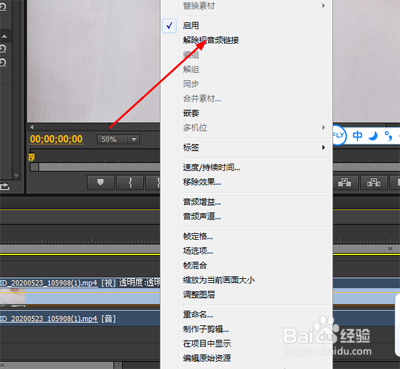The width and height of the screenshot is (400, 369).
Task: Choose 编辑原始资源 from the menu
Action: [247, 358]
